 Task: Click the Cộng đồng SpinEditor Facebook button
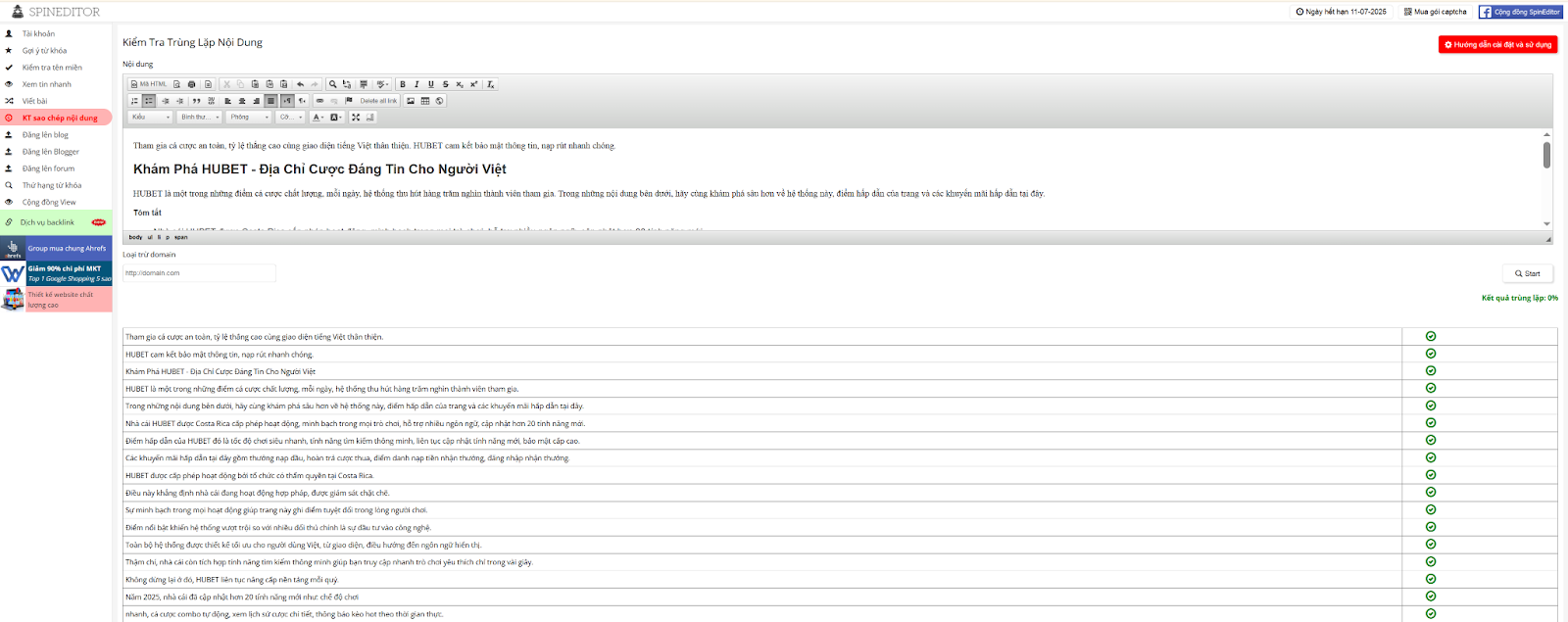1520,12
